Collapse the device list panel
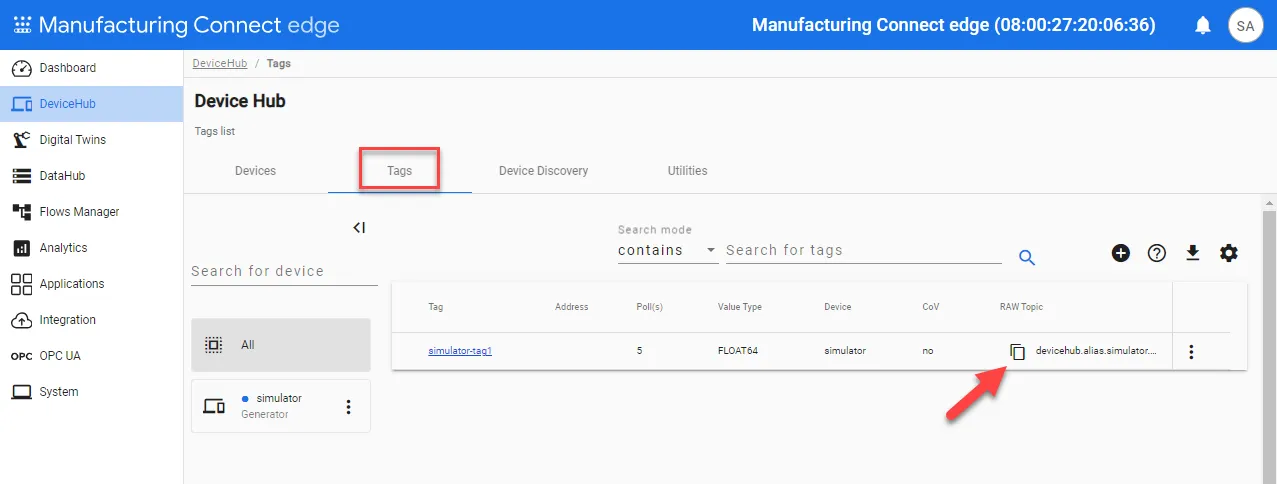 coord(359,228)
